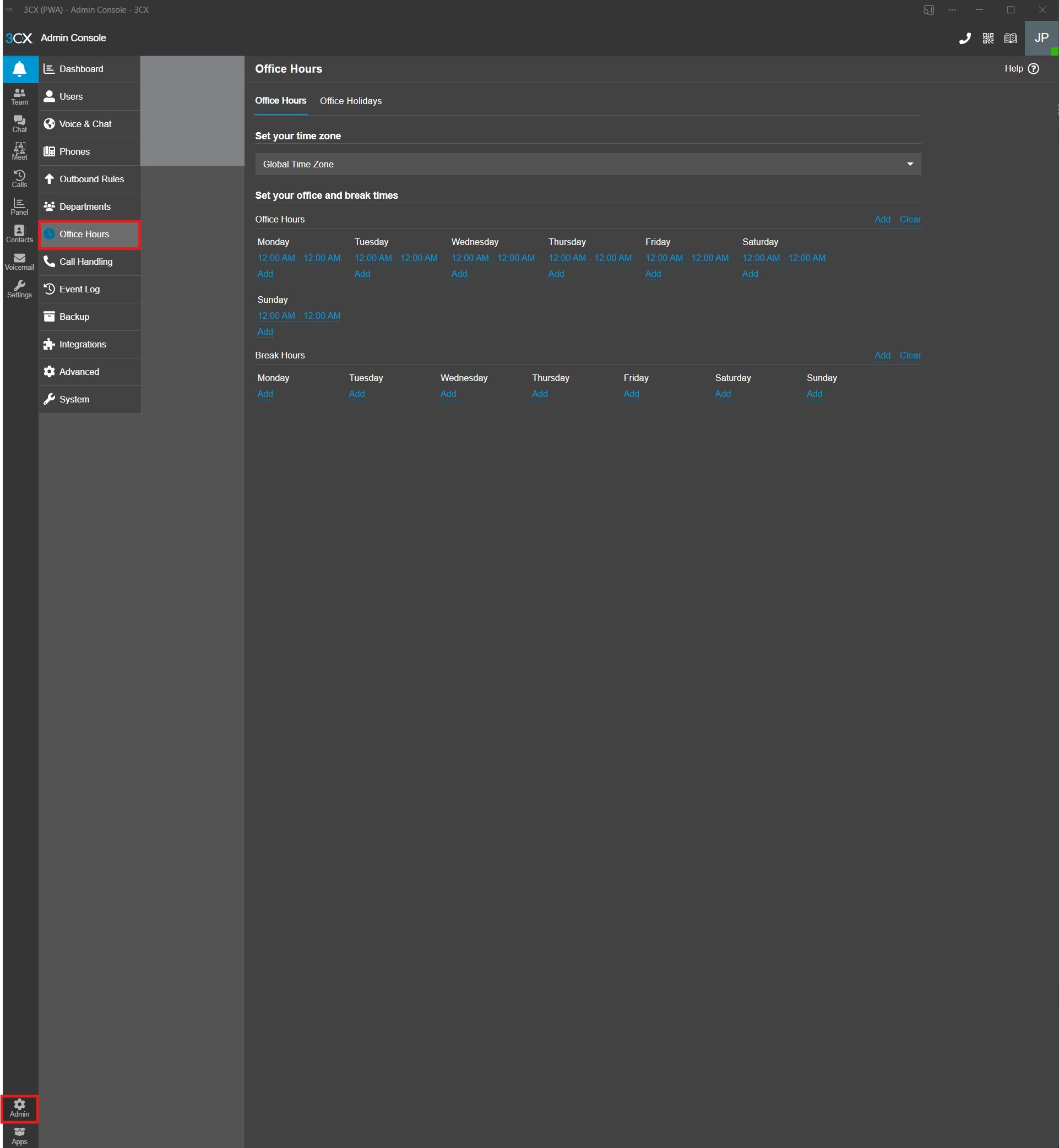The image size is (1059, 1148).
Task: Click the Help question mark icon
Action: (1033, 69)
